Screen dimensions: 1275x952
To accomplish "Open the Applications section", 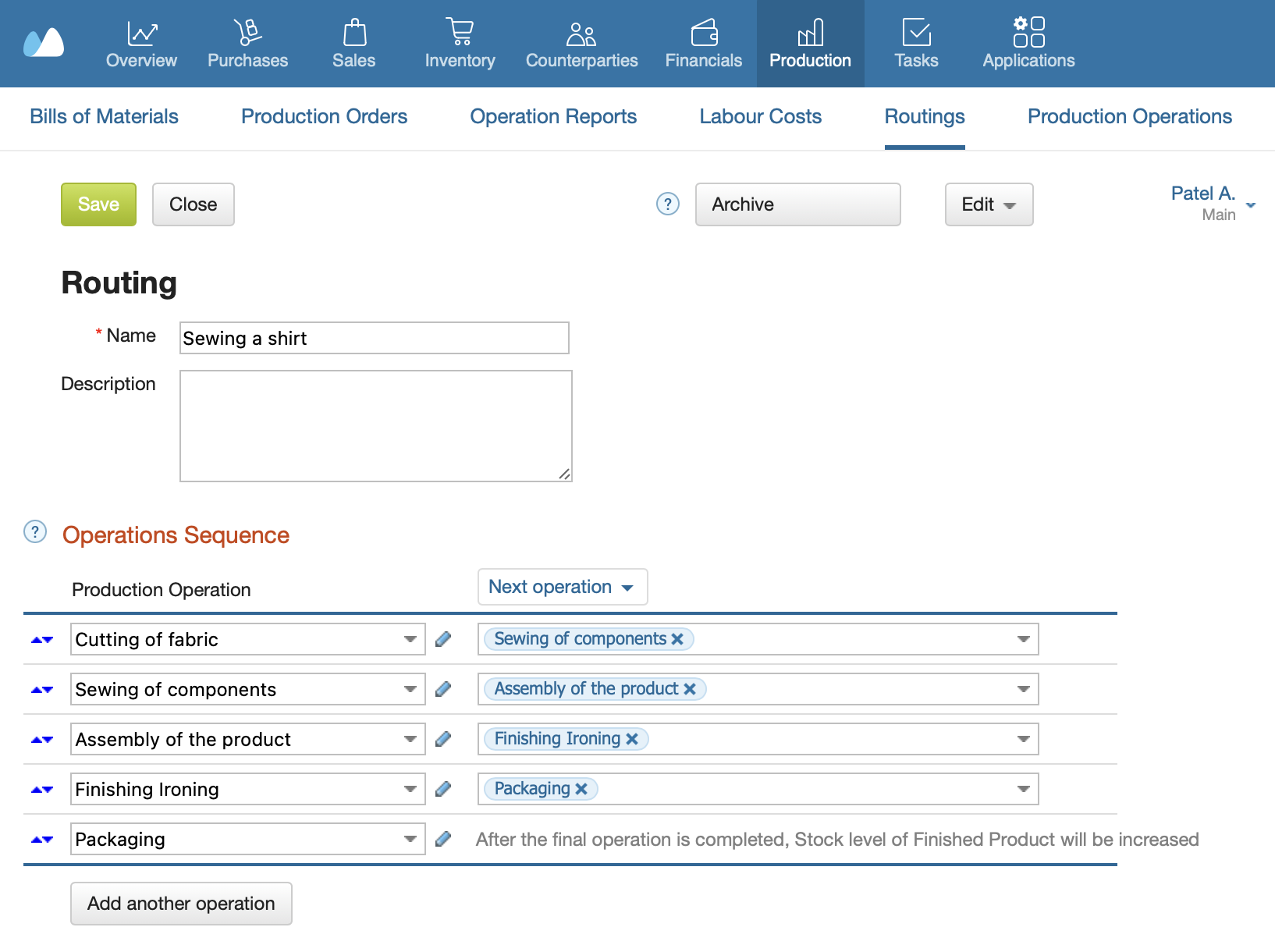I will 1028,44.
